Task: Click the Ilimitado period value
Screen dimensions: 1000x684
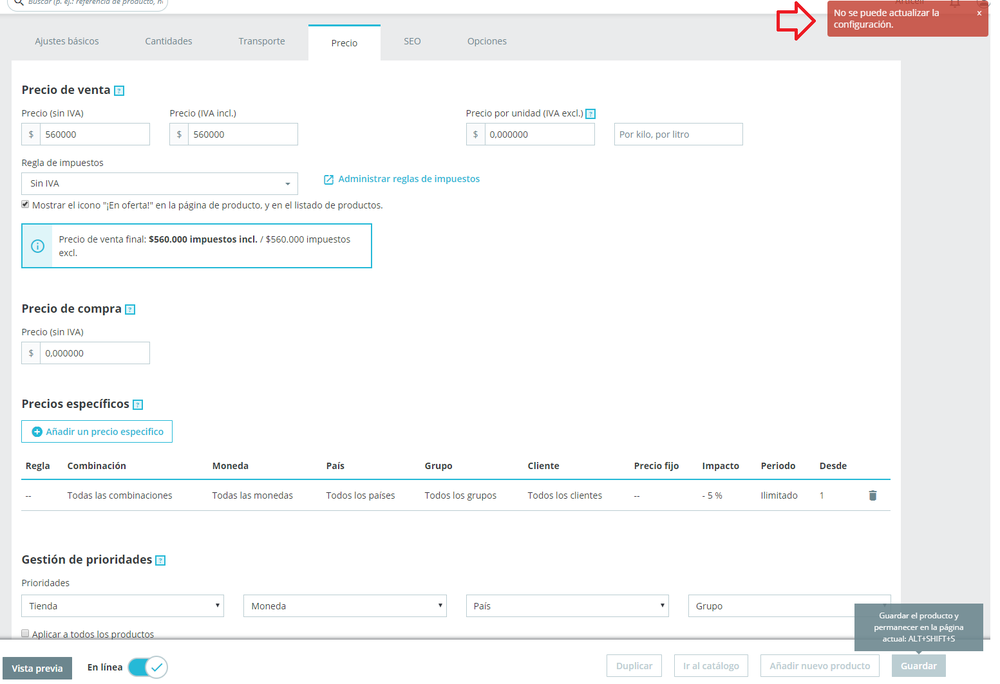Action: [779, 495]
